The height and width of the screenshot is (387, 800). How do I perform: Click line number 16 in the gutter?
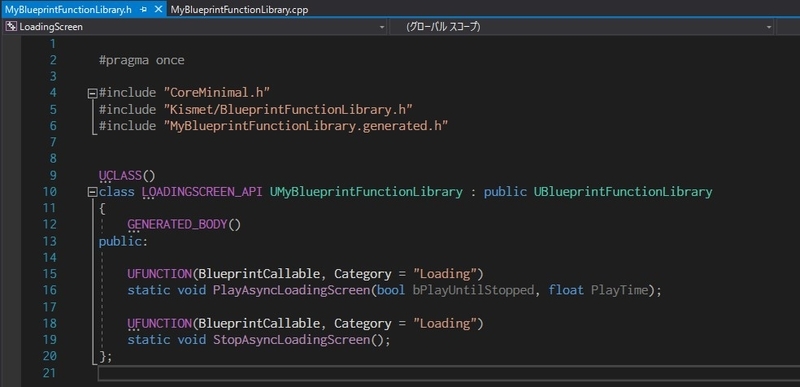click(49, 290)
